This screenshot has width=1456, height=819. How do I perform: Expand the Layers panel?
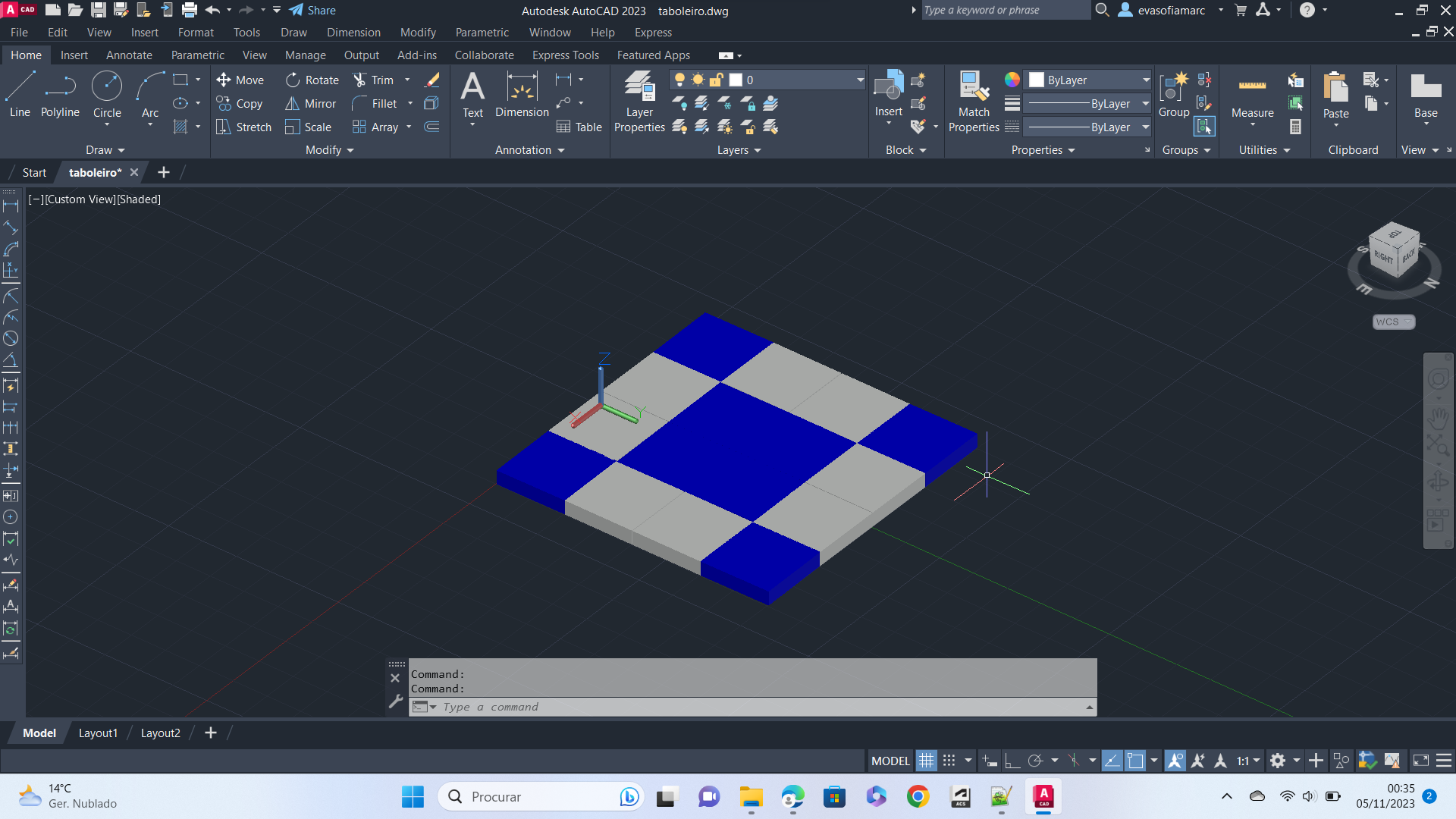point(739,150)
